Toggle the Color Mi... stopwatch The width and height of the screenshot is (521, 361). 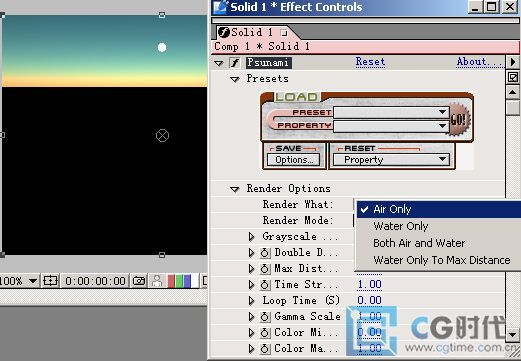tap(265, 333)
